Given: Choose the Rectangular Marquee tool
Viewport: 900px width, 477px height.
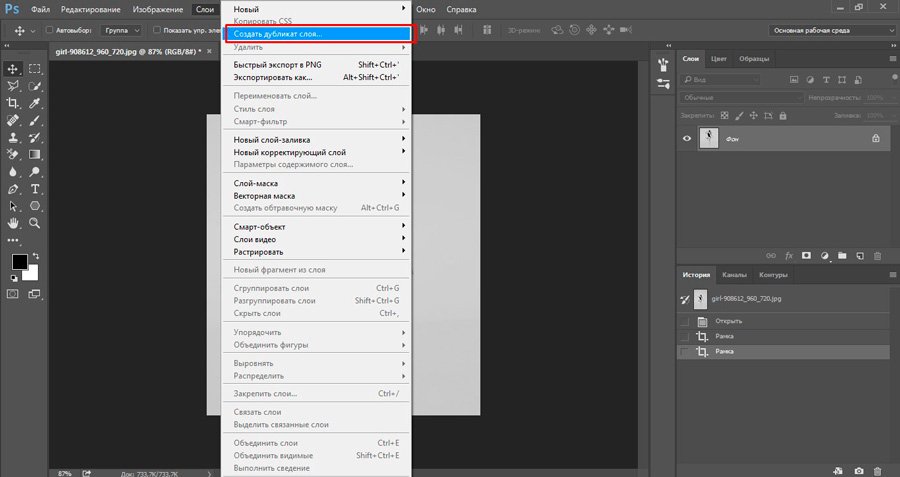Looking at the screenshot, I should [x=35, y=69].
